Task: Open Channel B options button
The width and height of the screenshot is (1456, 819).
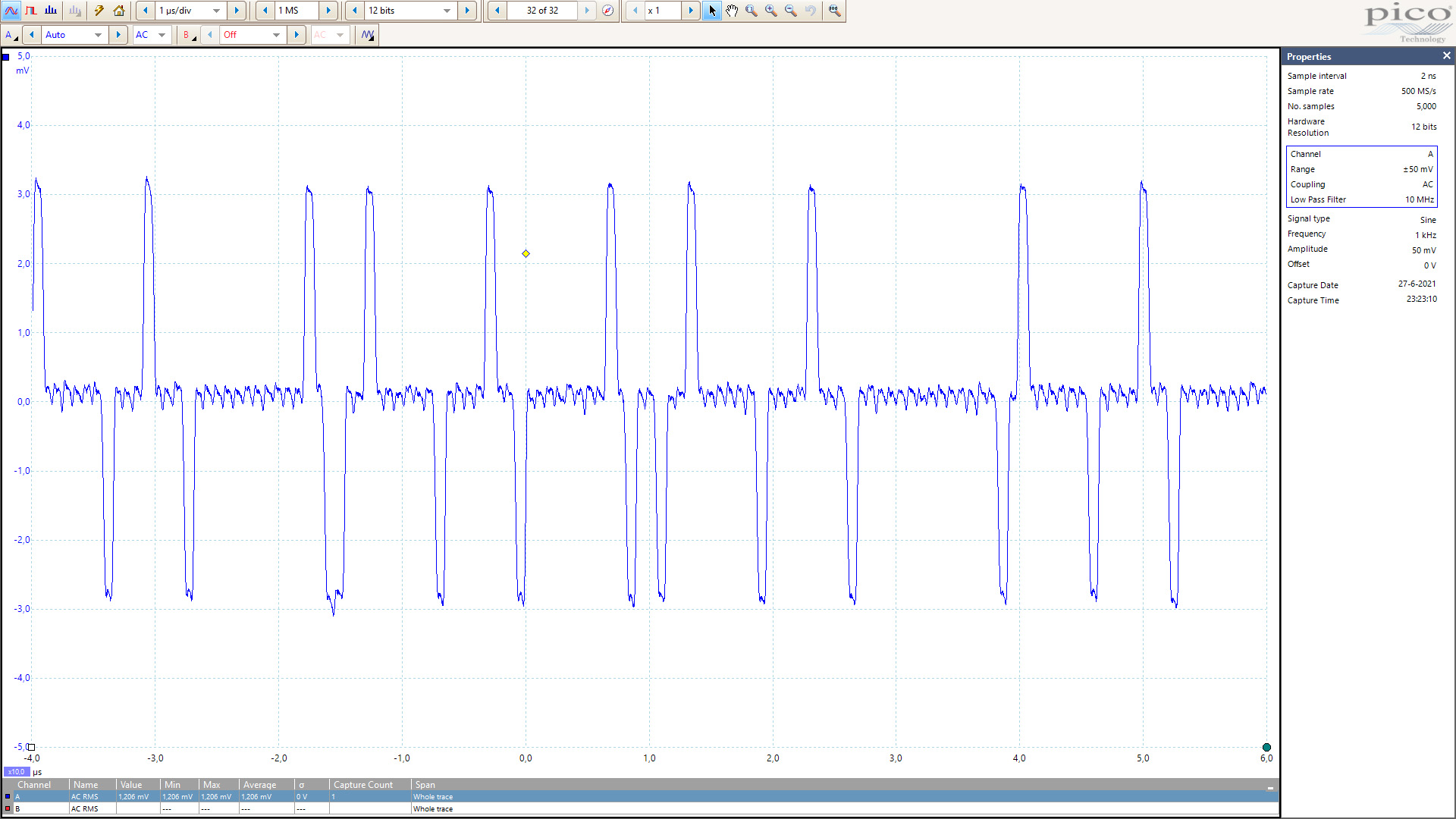Action: [x=188, y=35]
